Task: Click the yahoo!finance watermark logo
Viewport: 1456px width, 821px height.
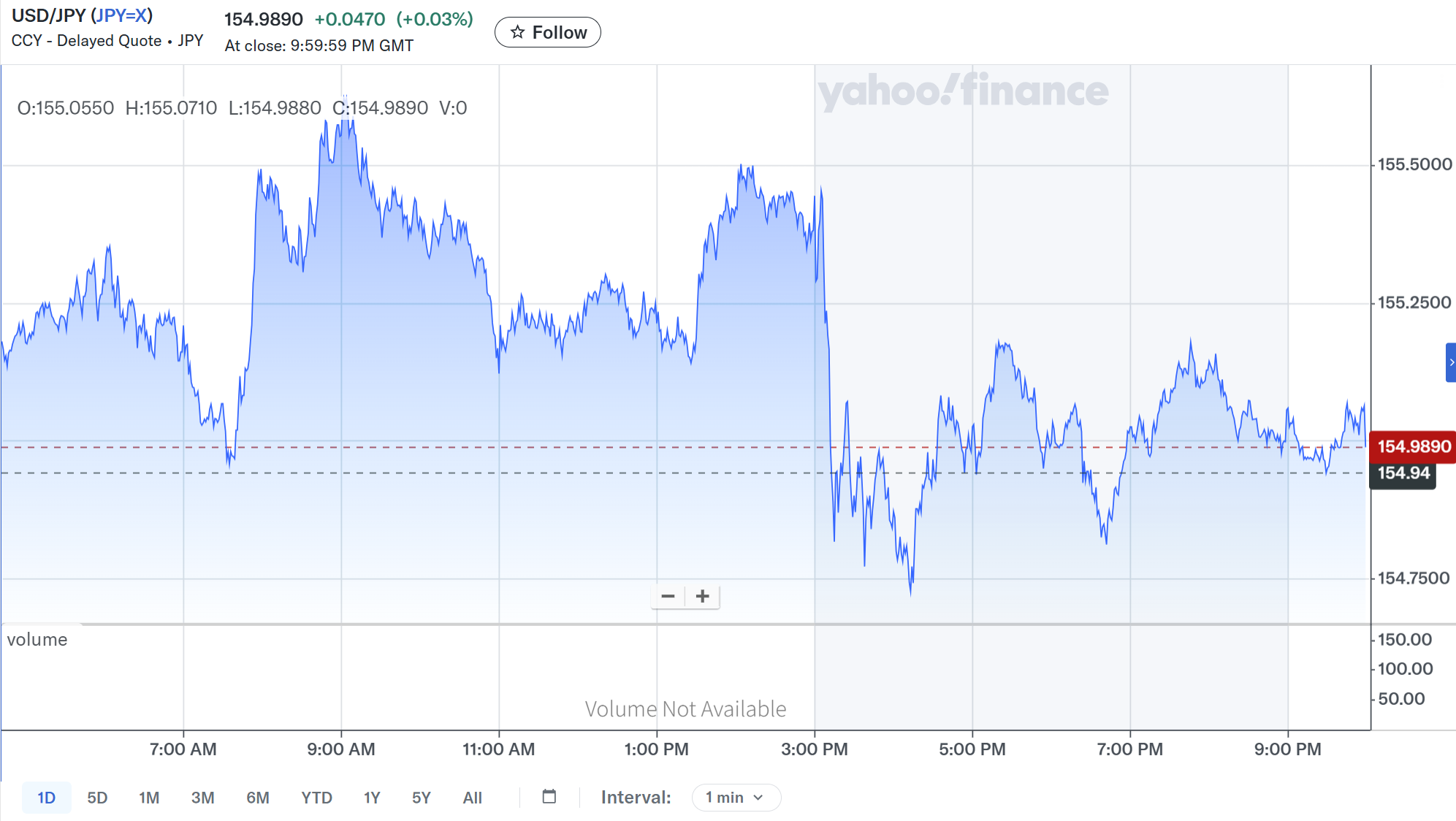Action: pyautogui.click(x=963, y=91)
